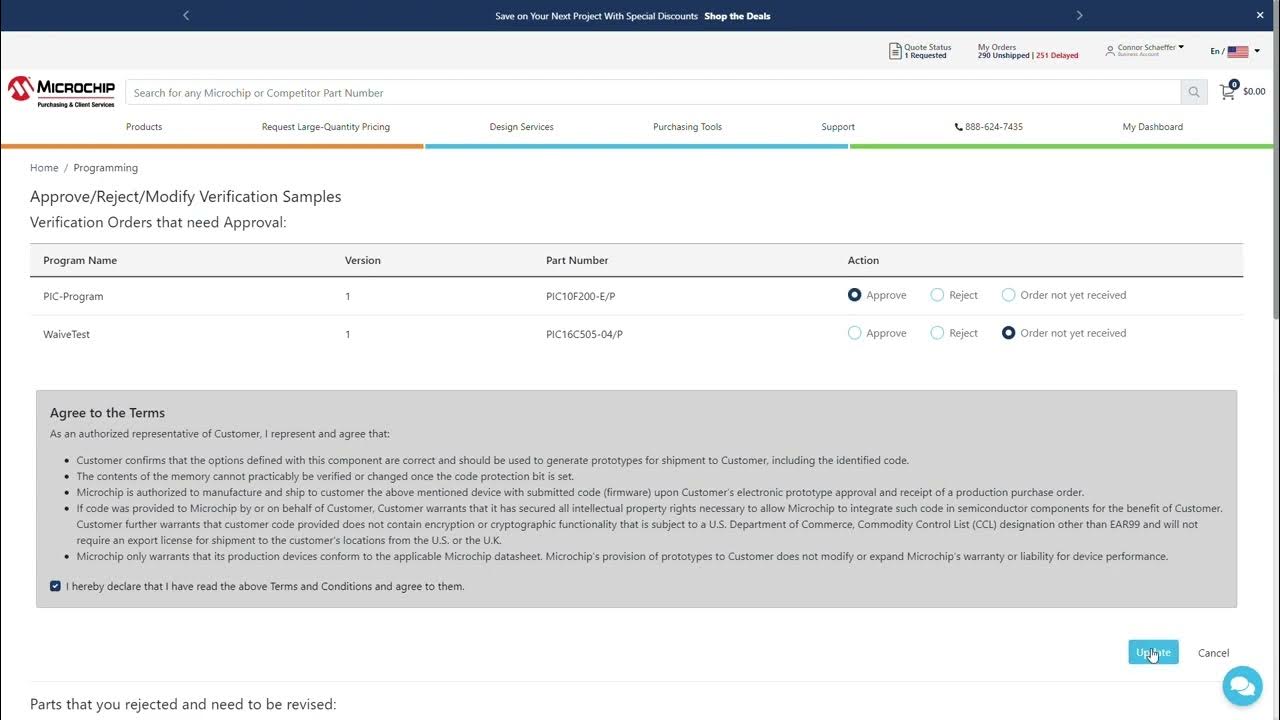Select Reject for PIC-Program
Image resolution: width=1280 pixels, height=720 pixels.
coord(937,295)
